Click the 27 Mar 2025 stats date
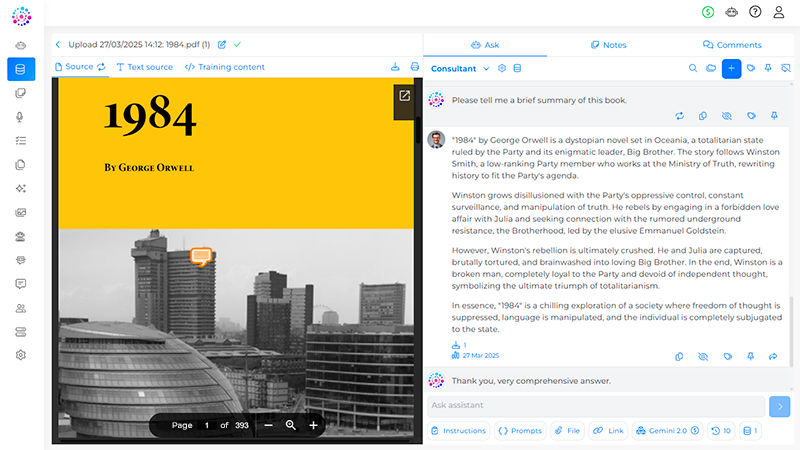The width and height of the screenshot is (800, 450). coord(476,356)
